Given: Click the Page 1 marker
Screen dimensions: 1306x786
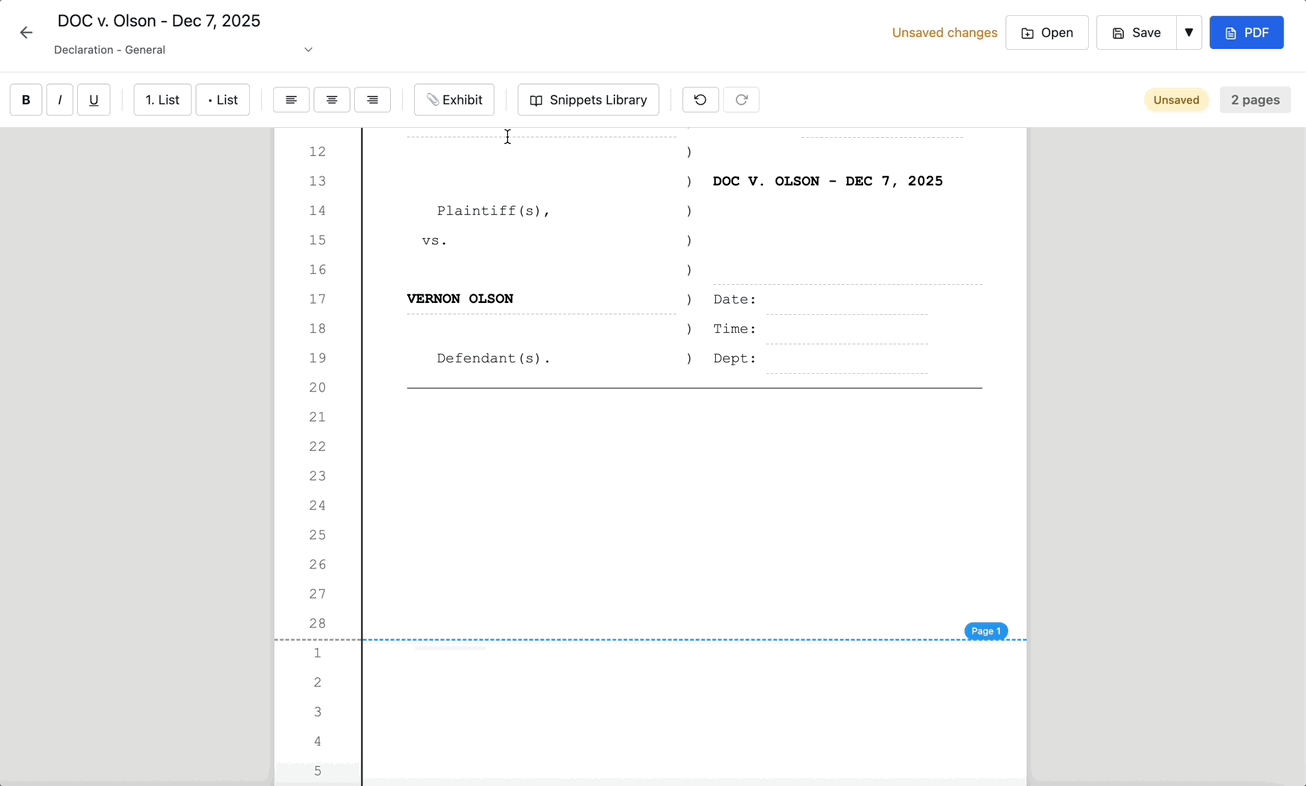Looking at the screenshot, I should coord(986,631).
